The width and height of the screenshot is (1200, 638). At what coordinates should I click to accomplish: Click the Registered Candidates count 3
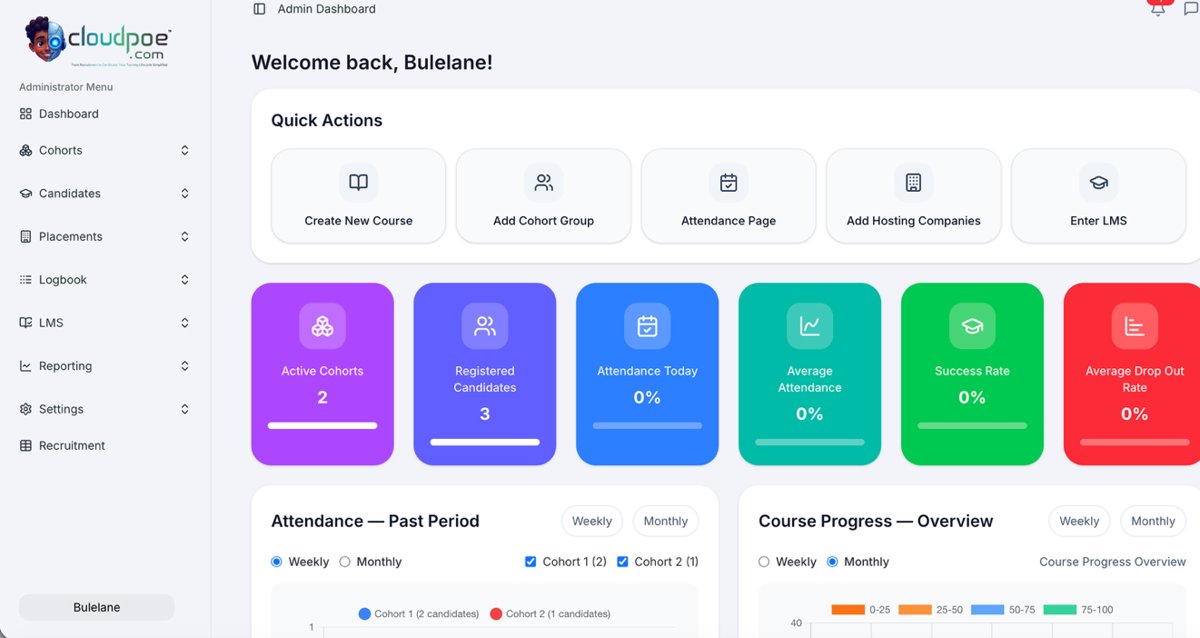coord(485,414)
